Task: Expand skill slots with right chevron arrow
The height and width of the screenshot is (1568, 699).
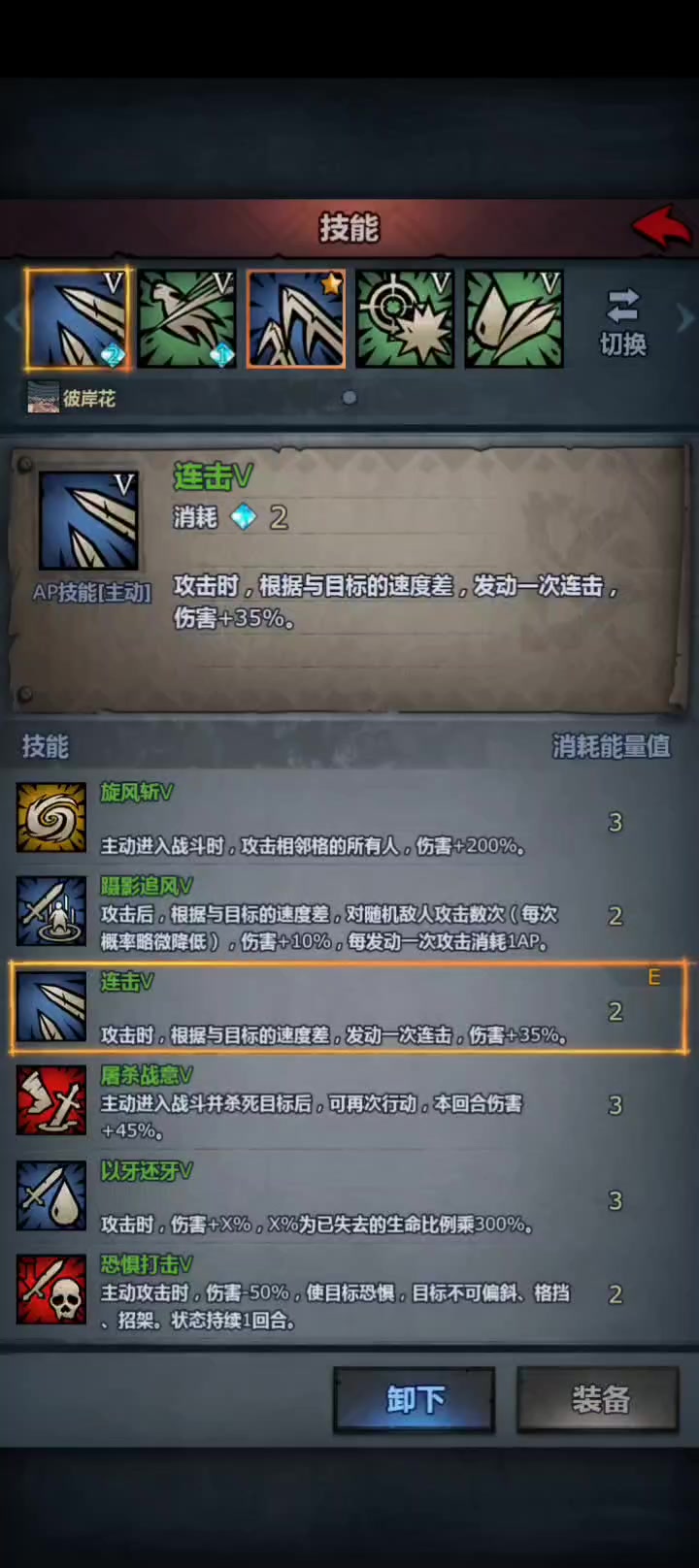Action: click(x=685, y=318)
